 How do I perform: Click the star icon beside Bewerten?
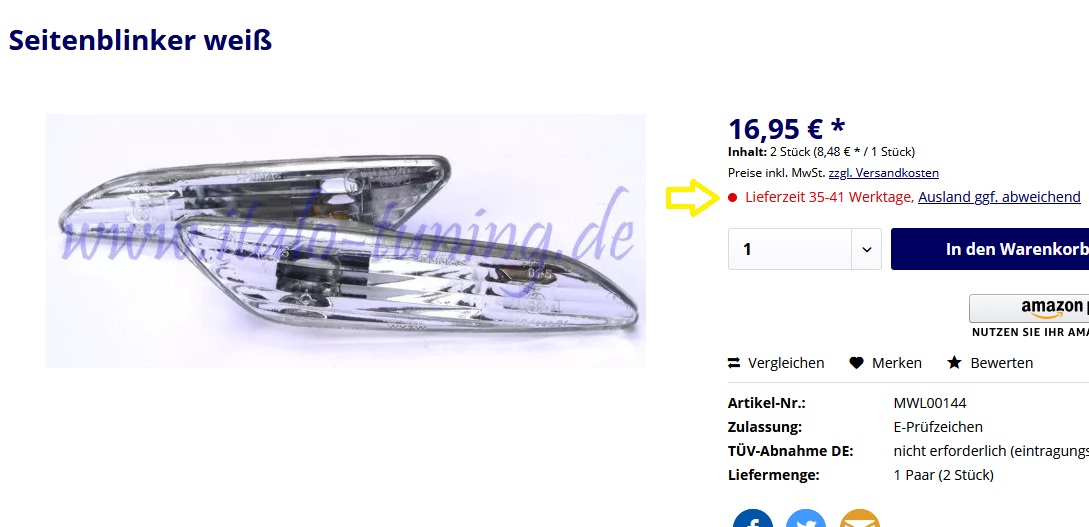[x=954, y=362]
